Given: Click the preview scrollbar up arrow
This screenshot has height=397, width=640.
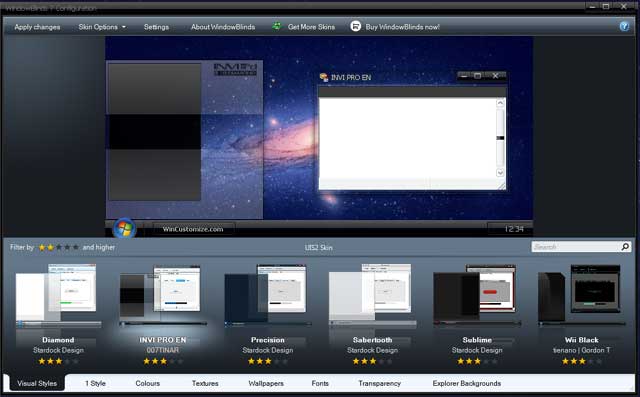Looking at the screenshot, I should point(500,103).
